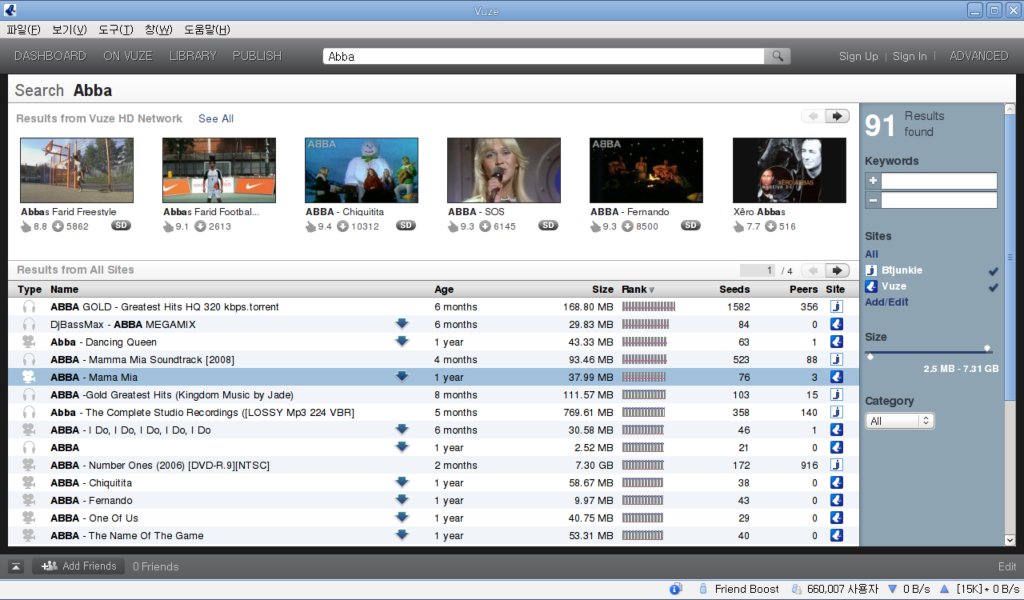Click download arrow for The Name Of The Game

402,535
